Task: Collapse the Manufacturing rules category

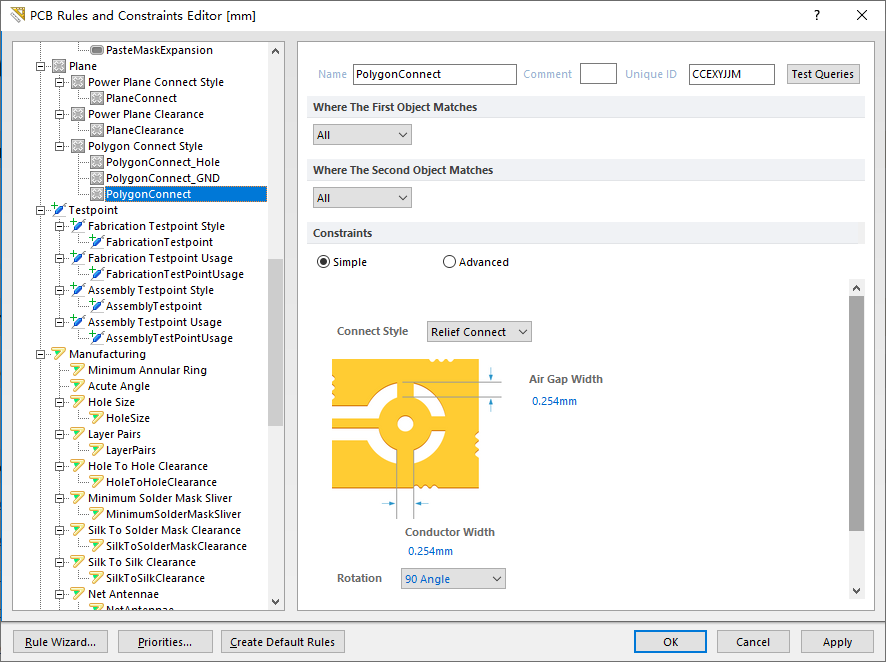Action: 40,353
